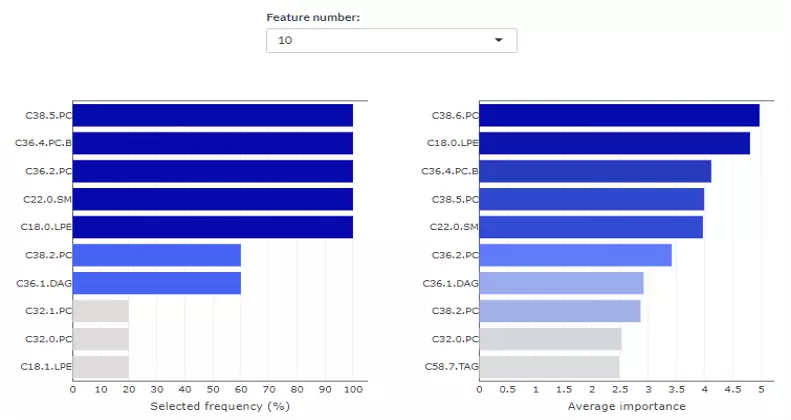Select the C38.2.PC selected frequency bar
The image size is (791, 420).
pyautogui.click(x=156, y=255)
